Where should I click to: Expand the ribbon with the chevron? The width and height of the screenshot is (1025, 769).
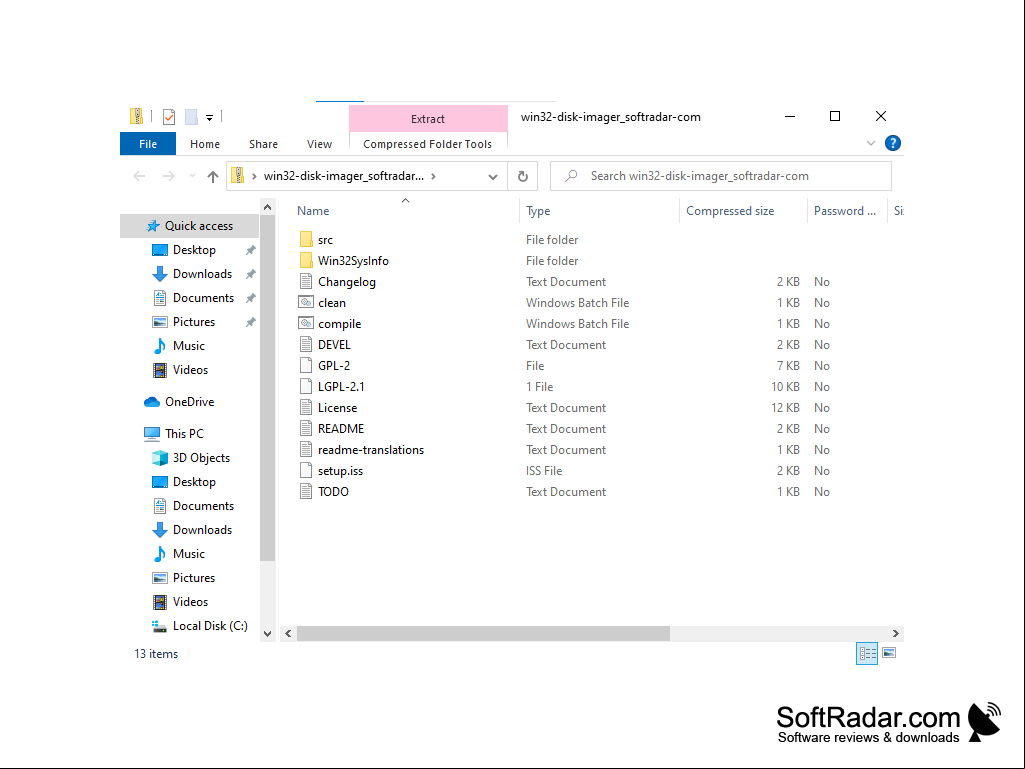[x=871, y=143]
